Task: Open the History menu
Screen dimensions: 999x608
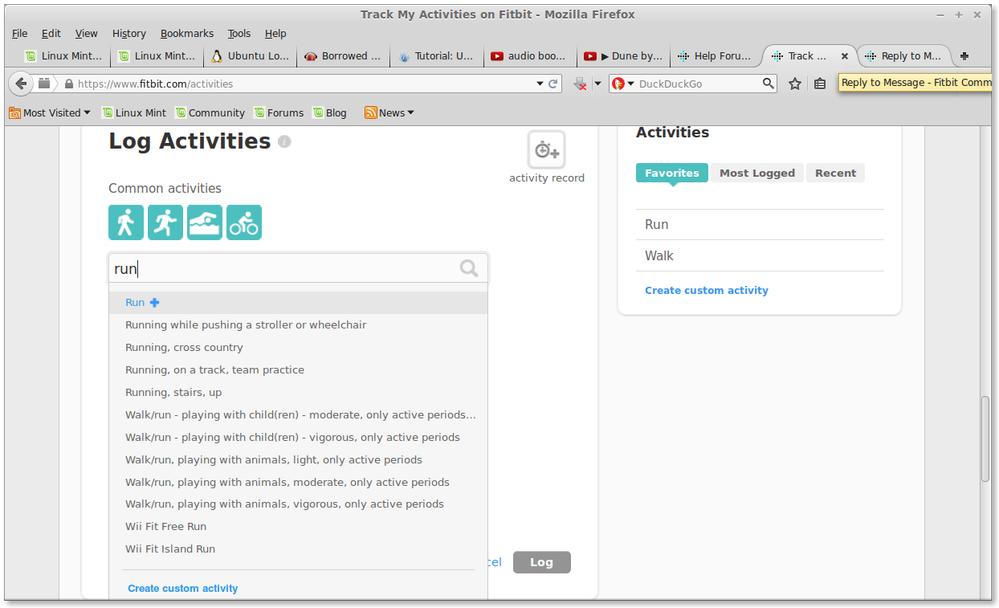Action: click(129, 33)
